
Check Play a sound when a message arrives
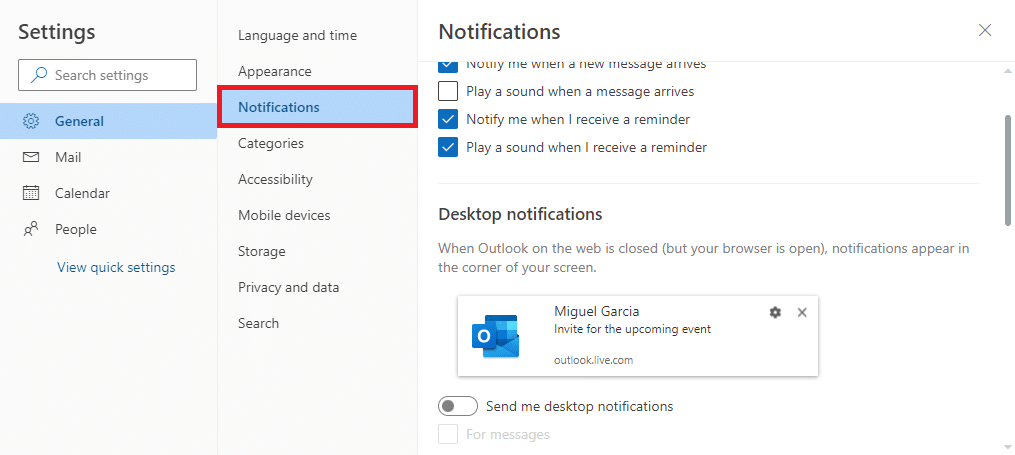pyautogui.click(x=448, y=91)
